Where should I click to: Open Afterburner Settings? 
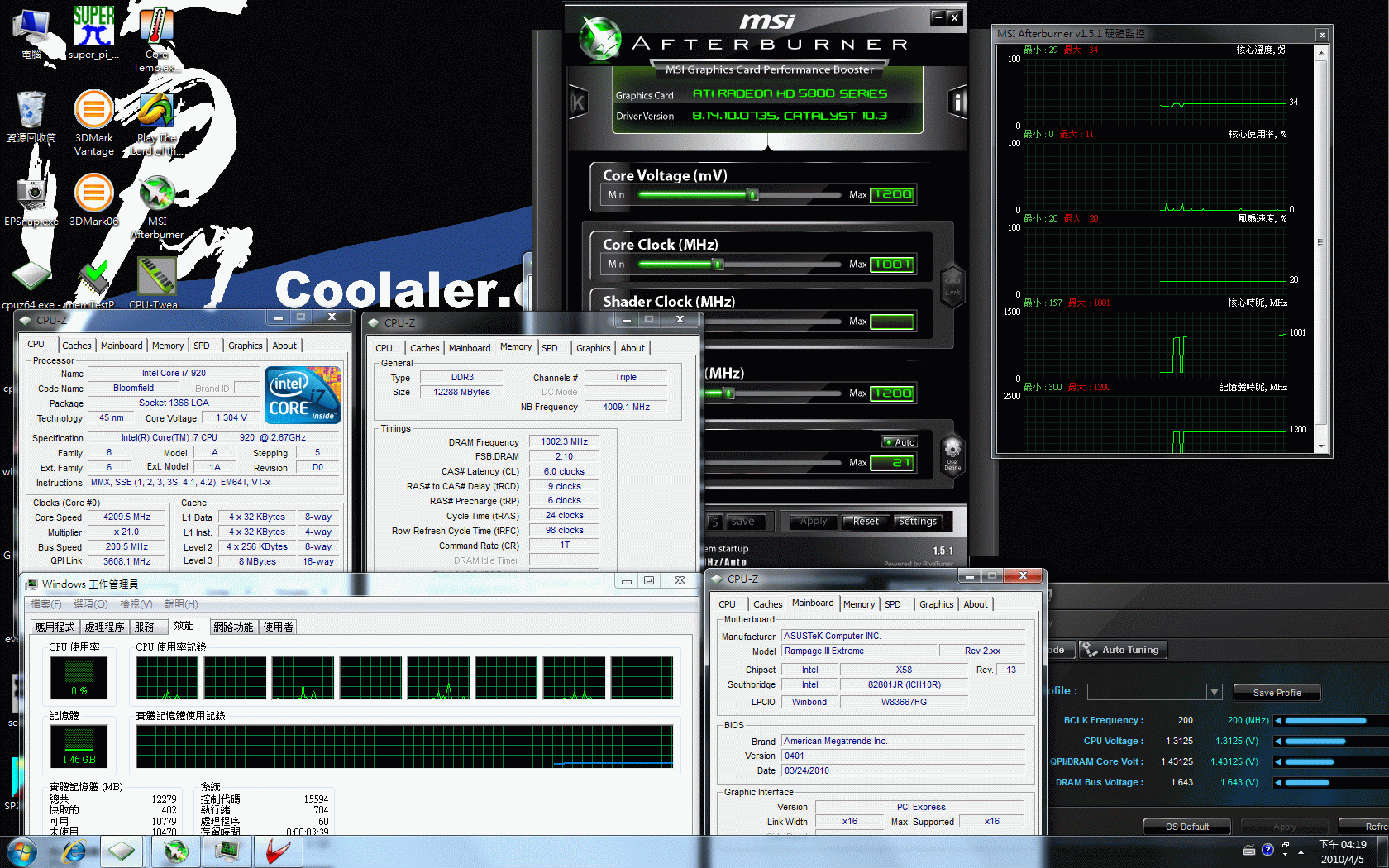click(918, 522)
